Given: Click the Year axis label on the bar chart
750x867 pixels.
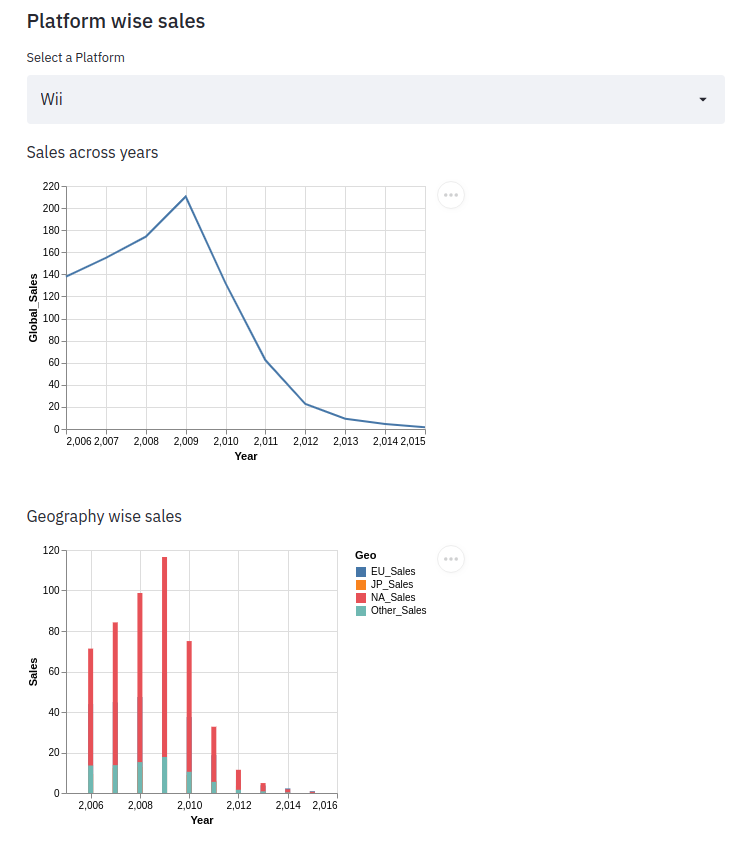Looking at the screenshot, I should coord(202,819).
